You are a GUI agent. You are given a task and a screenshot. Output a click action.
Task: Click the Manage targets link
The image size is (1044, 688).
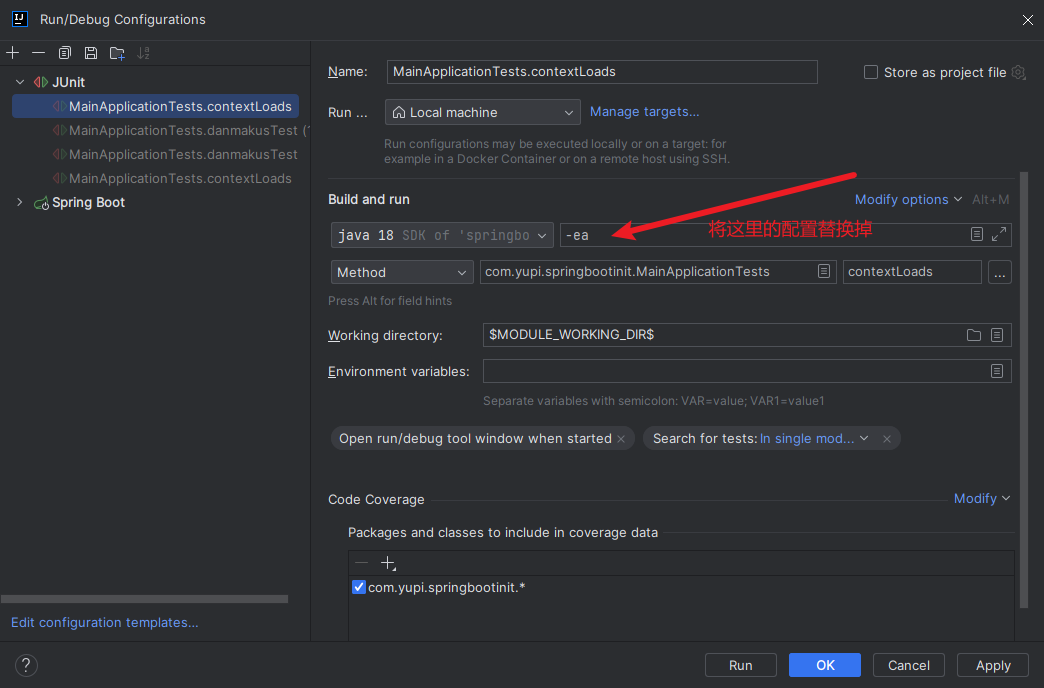[644, 112]
